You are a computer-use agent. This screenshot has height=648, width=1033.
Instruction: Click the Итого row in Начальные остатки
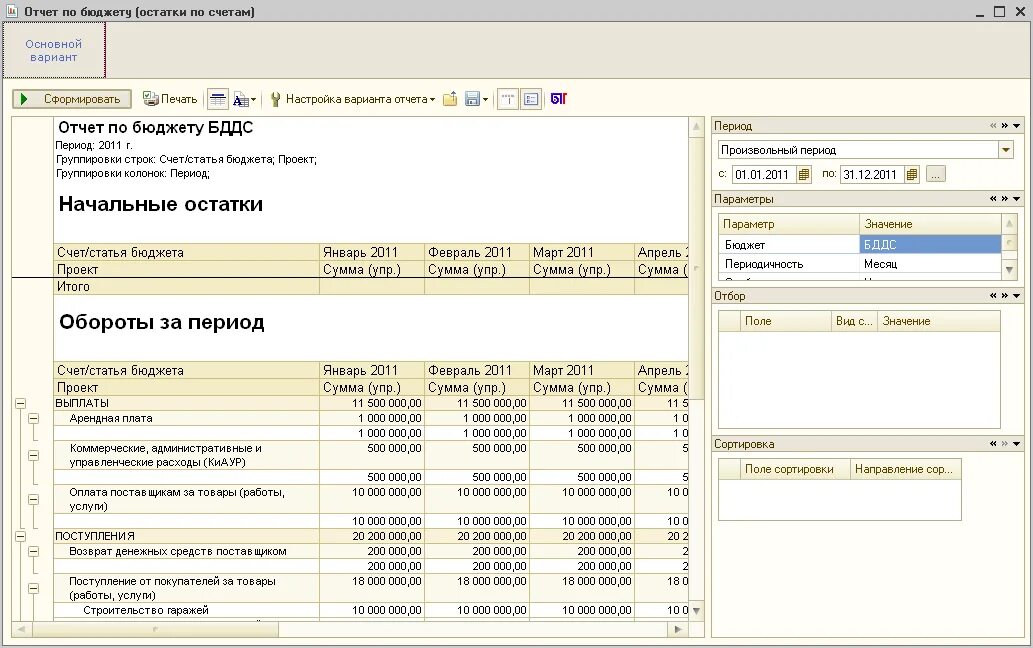click(x=371, y=286)
